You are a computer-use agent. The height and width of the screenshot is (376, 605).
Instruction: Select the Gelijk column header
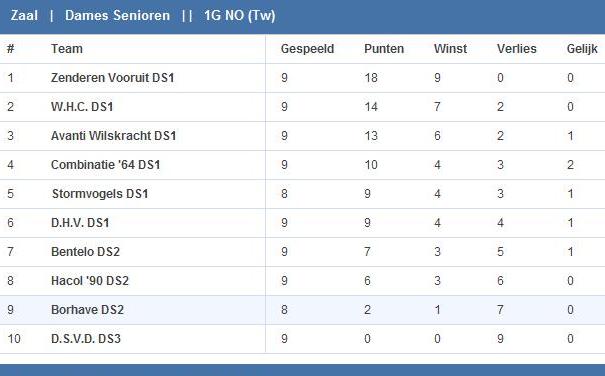click(582, 49)
